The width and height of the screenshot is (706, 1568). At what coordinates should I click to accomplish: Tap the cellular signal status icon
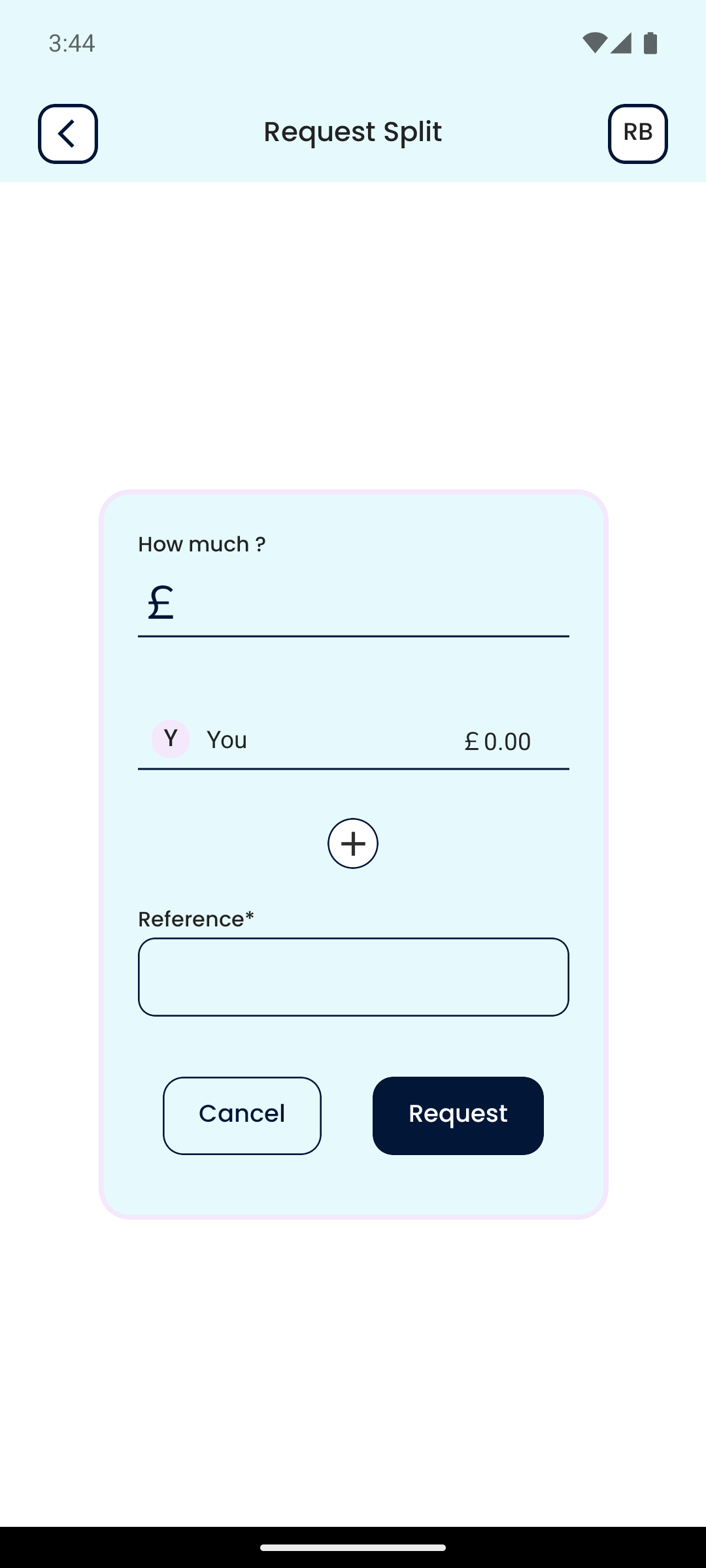tap(621, 43)
